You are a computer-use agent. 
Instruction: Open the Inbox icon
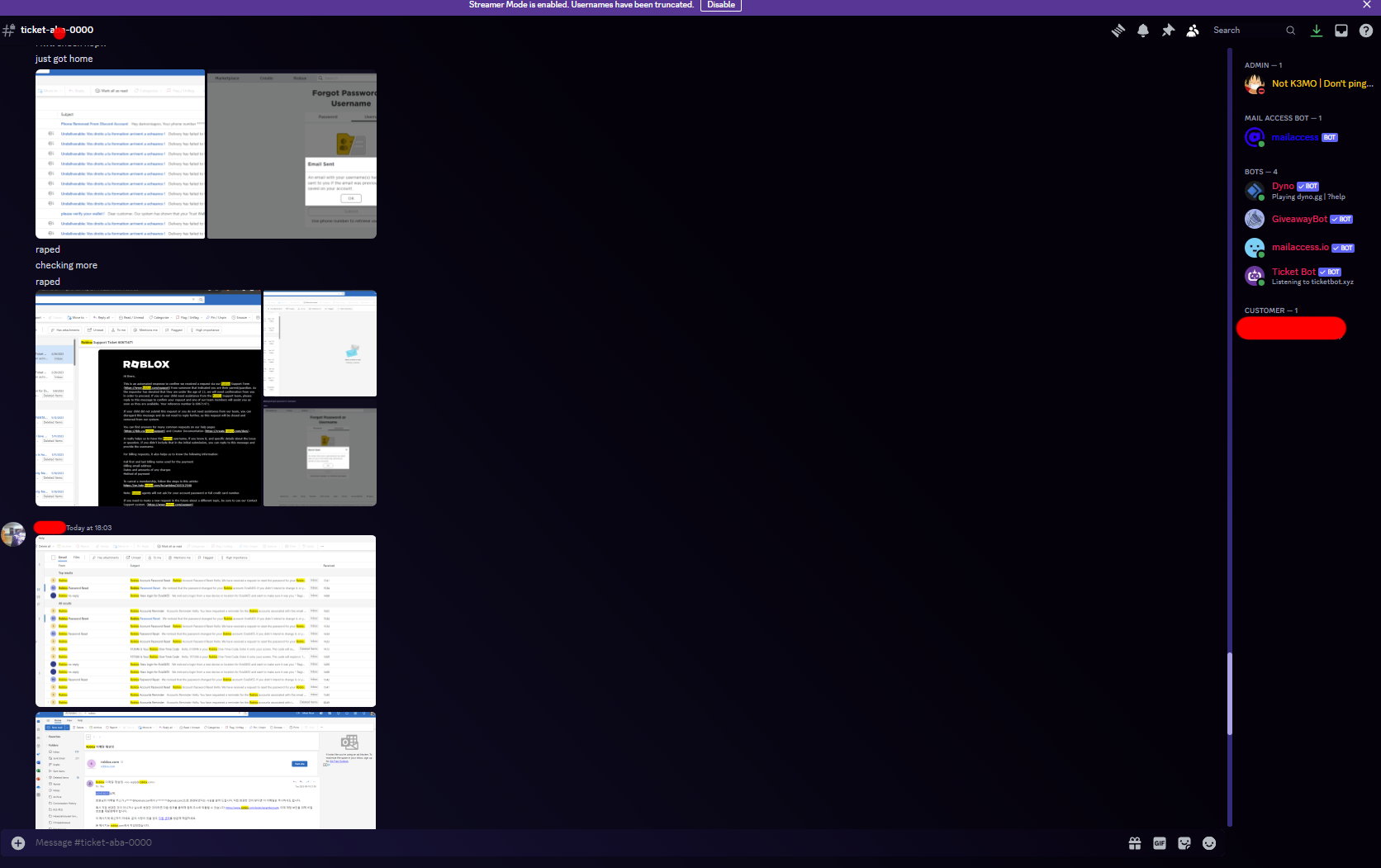click(1341, 31)
